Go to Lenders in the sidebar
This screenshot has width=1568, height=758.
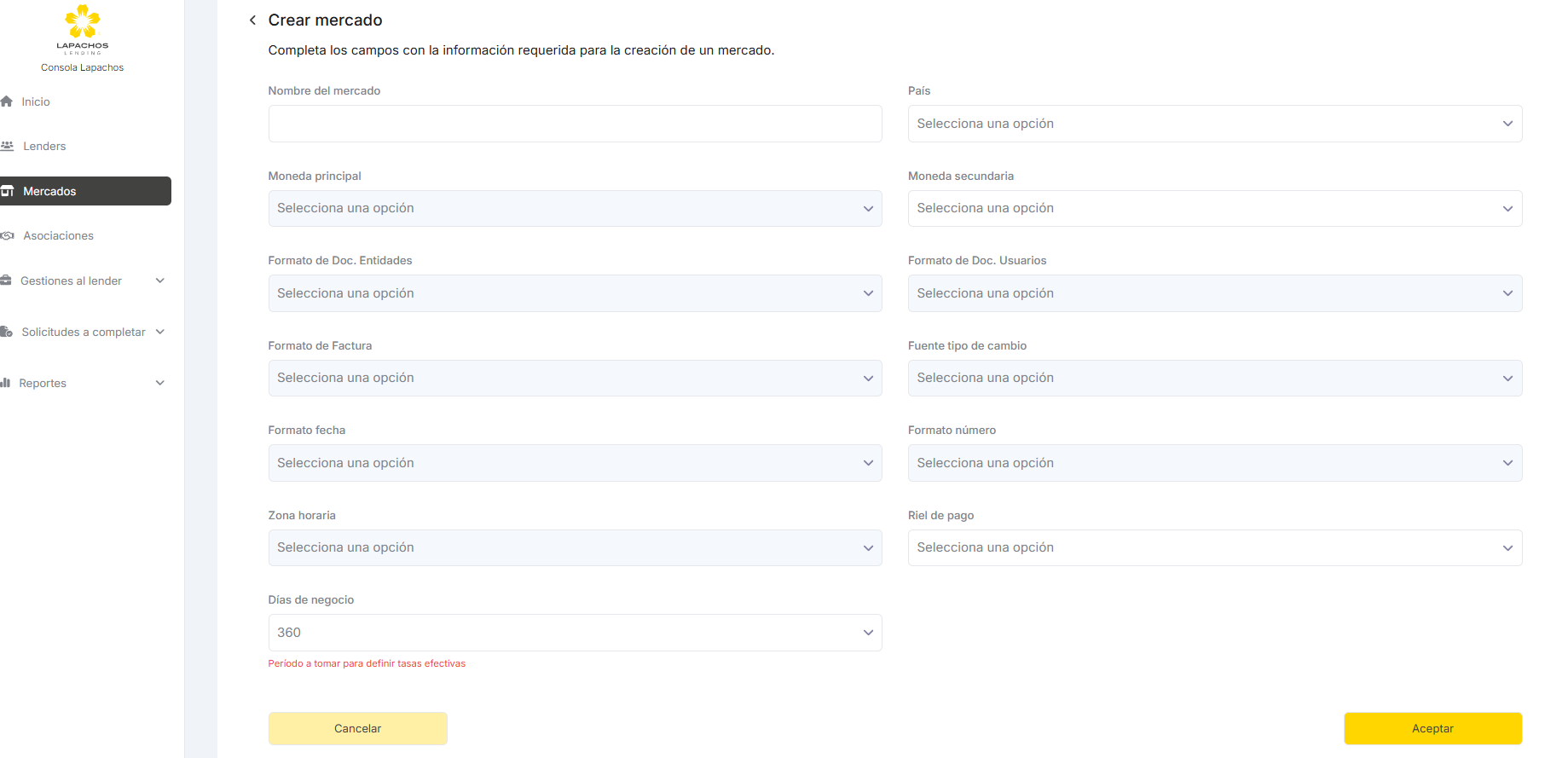[x=44, y=146]
